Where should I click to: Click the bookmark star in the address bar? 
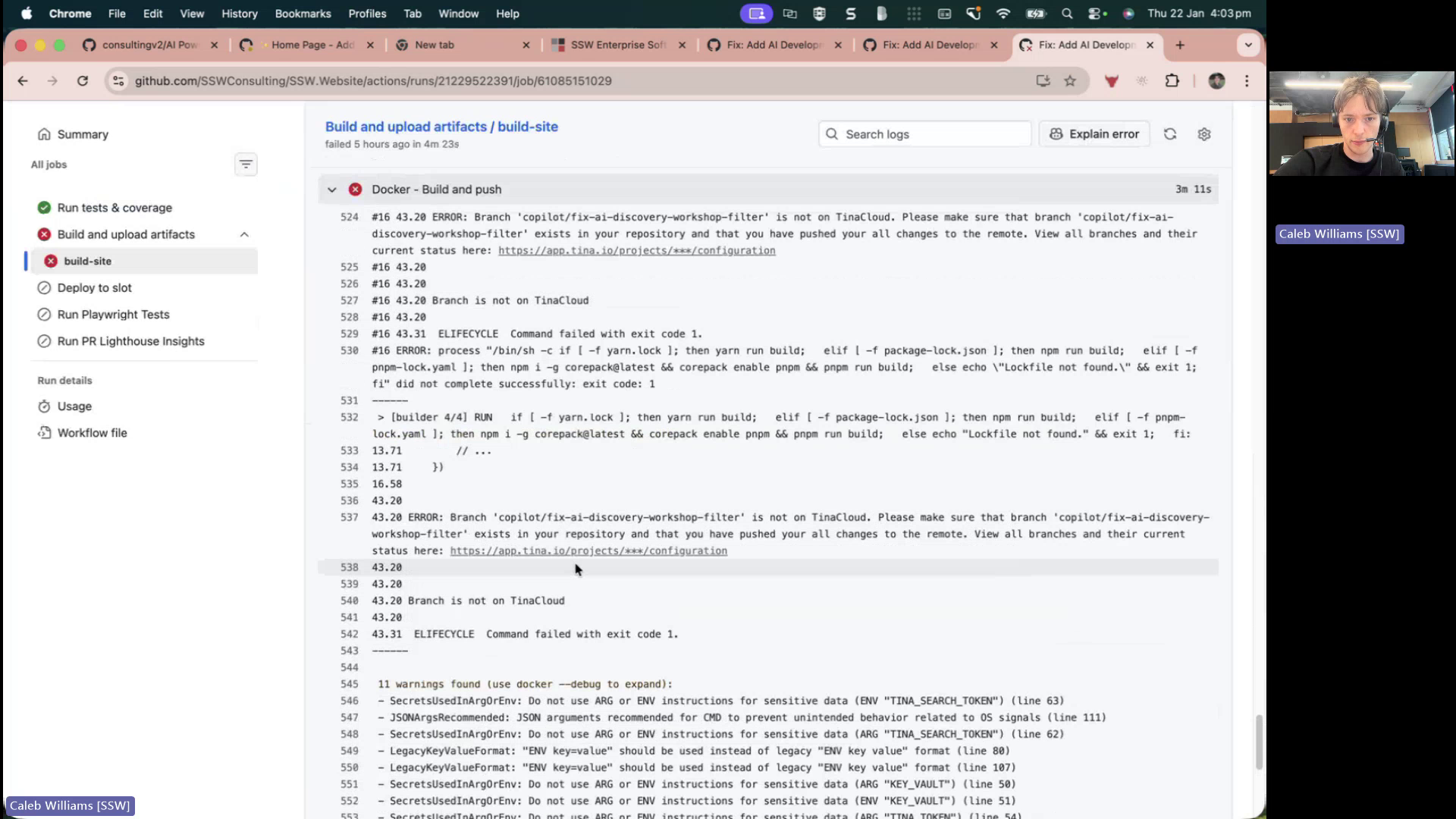[1069, 80]
